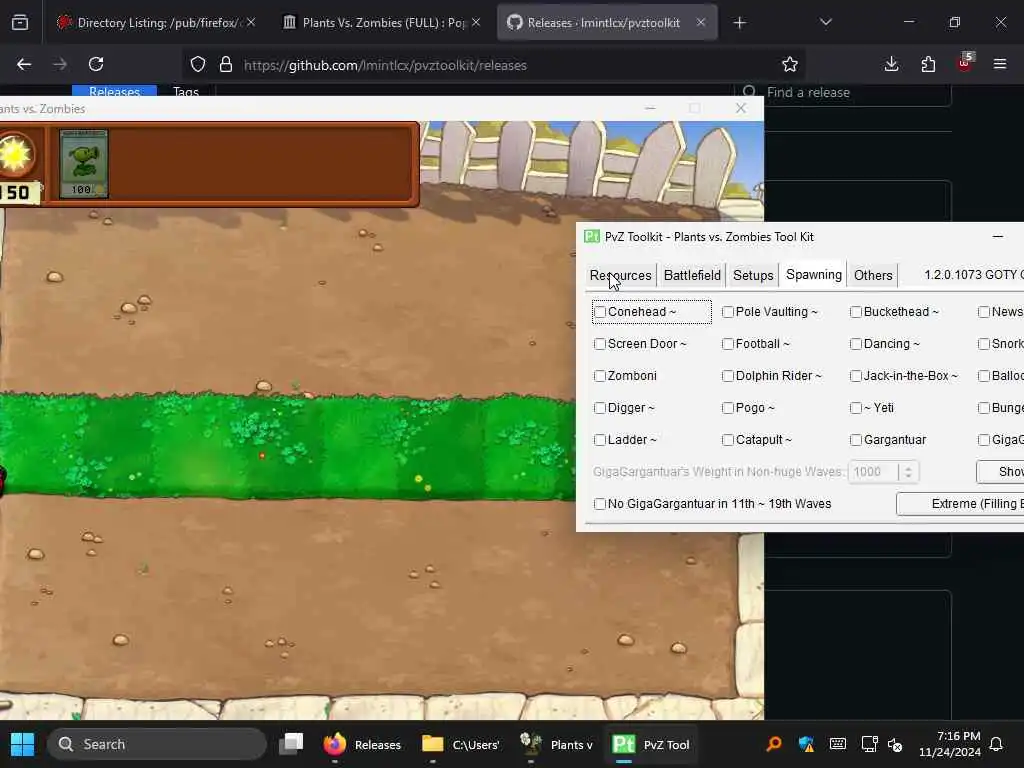
Task: Close the Releases pvztoolkit tab
Action: (x=701, y=22)
